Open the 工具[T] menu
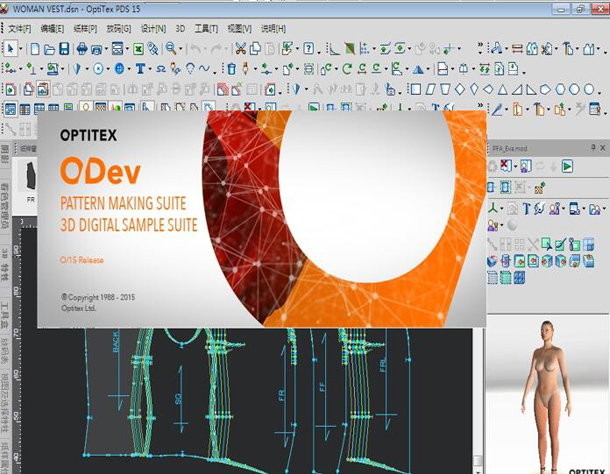 (206, 29)
